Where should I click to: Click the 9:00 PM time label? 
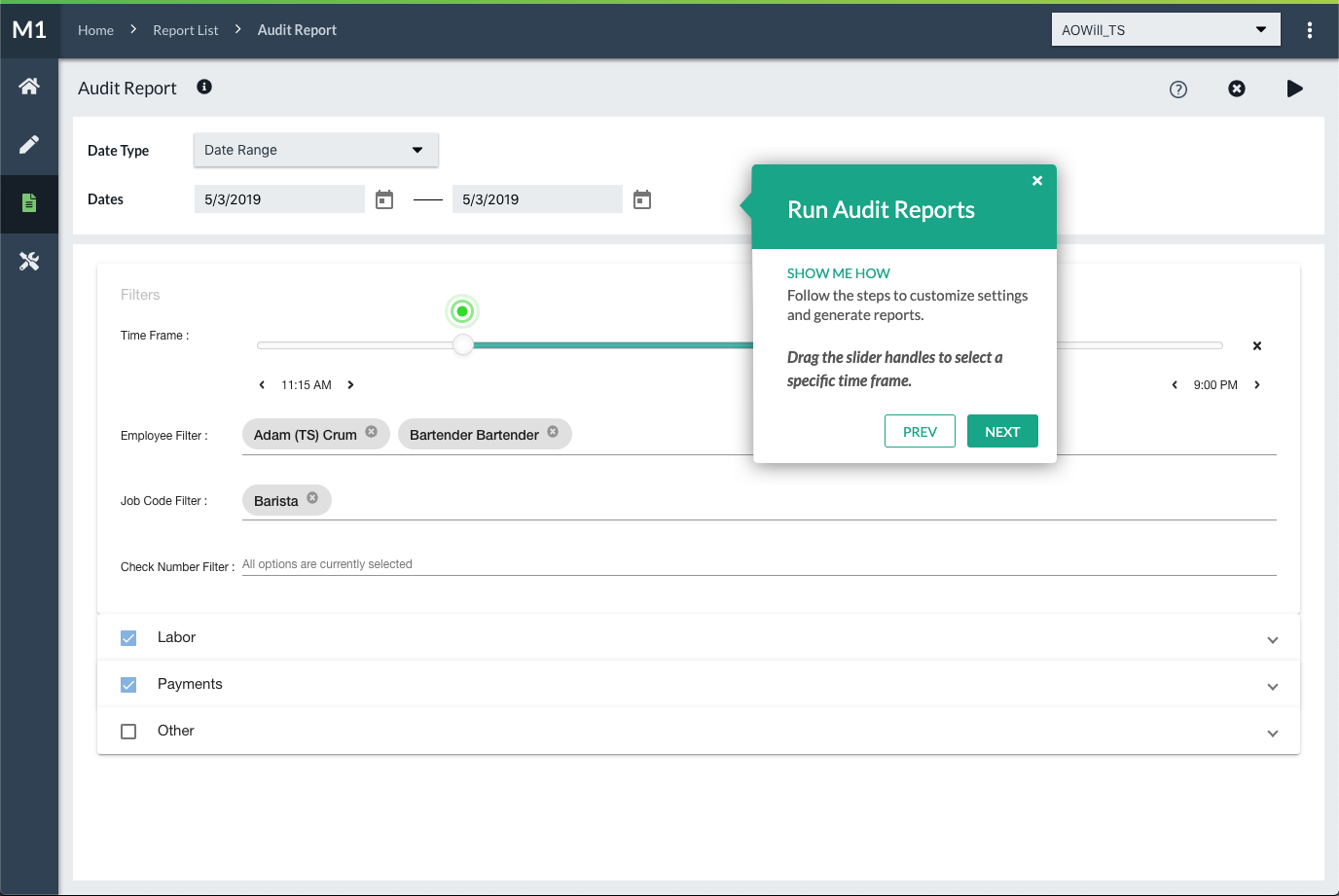[1215, 385]
